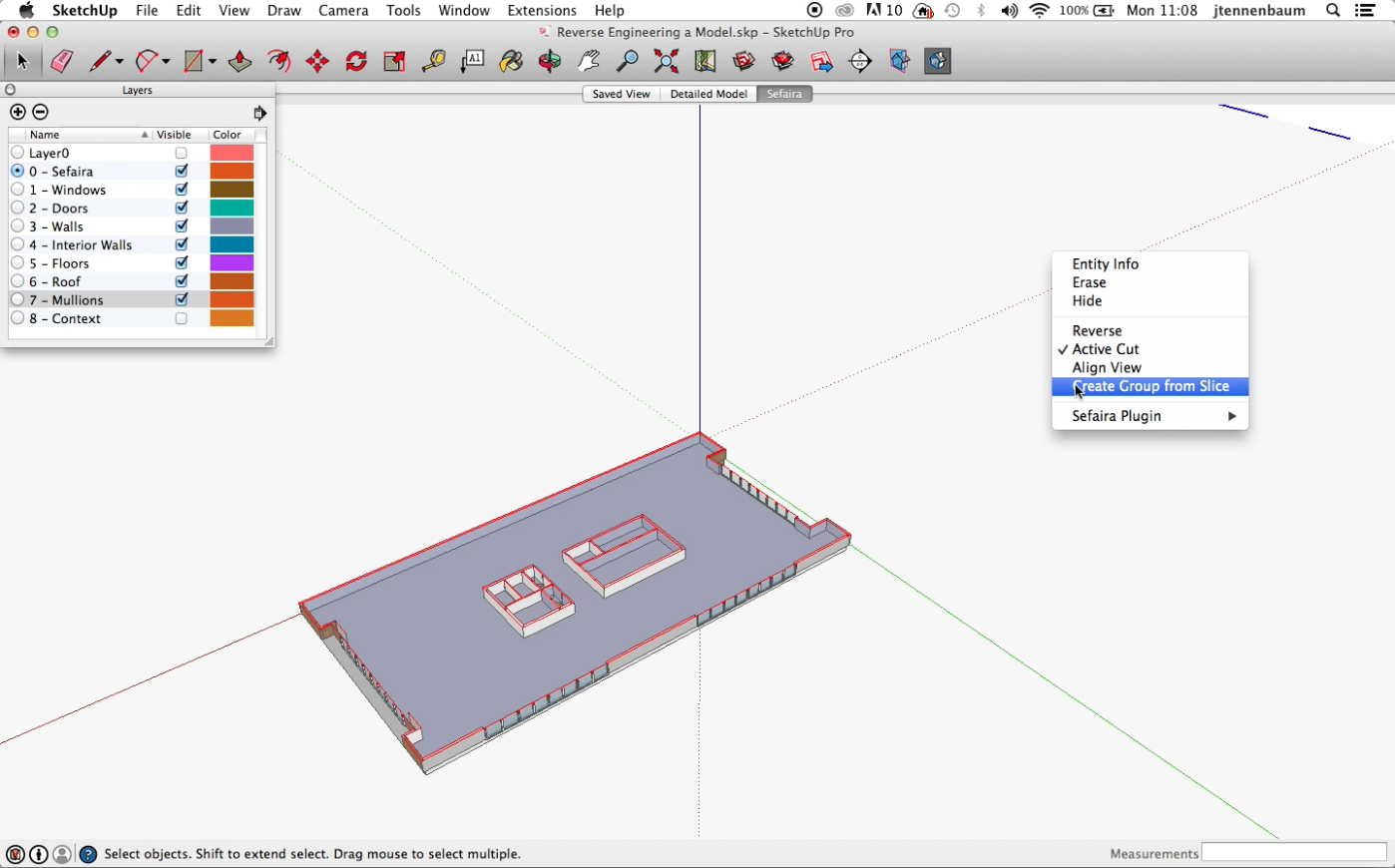Screen dimensions: 1395x868
Task: Activate the Paint Bucket tool
Action: (x=511, y=62)
